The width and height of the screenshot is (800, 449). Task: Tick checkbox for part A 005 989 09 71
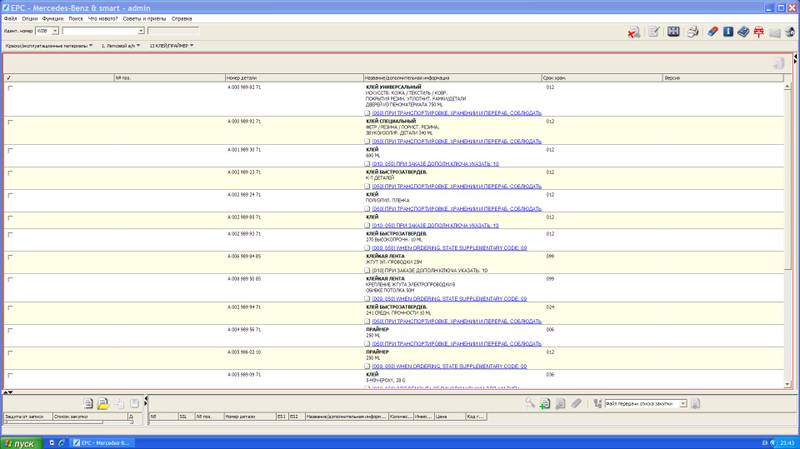tap(10, 375)
